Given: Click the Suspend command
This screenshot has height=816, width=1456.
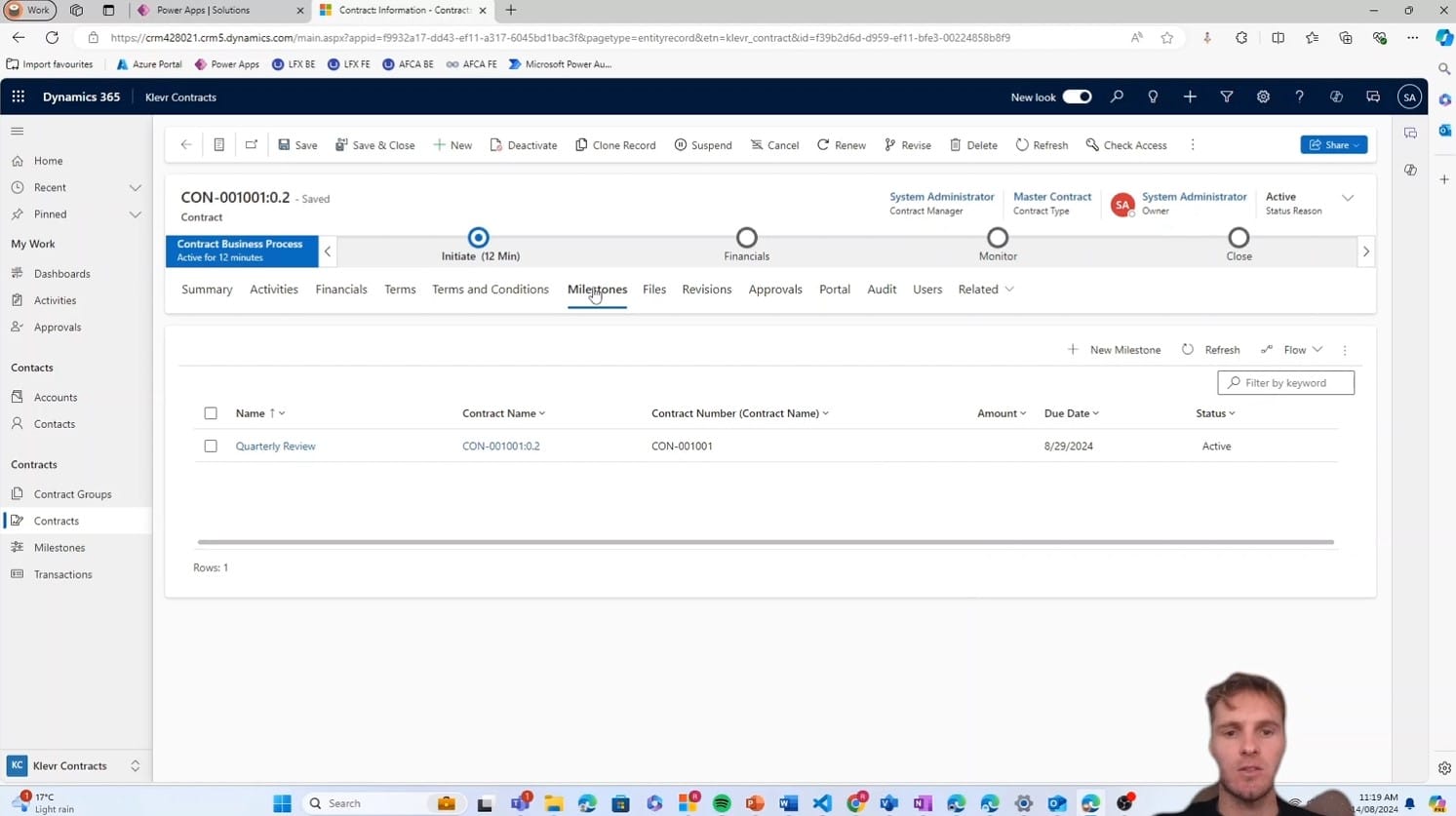Looking at the screenshot, I should (703, 145).
